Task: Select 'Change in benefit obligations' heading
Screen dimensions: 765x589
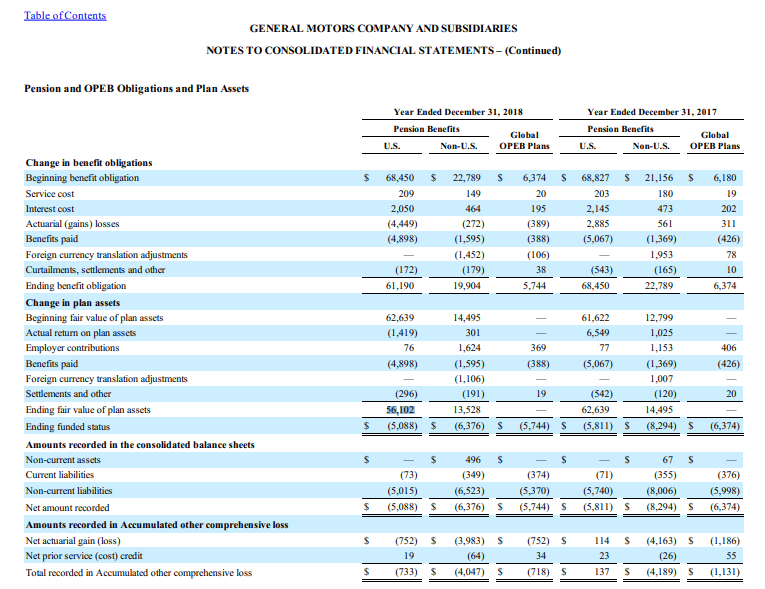Action: click(x=89, y=163)
